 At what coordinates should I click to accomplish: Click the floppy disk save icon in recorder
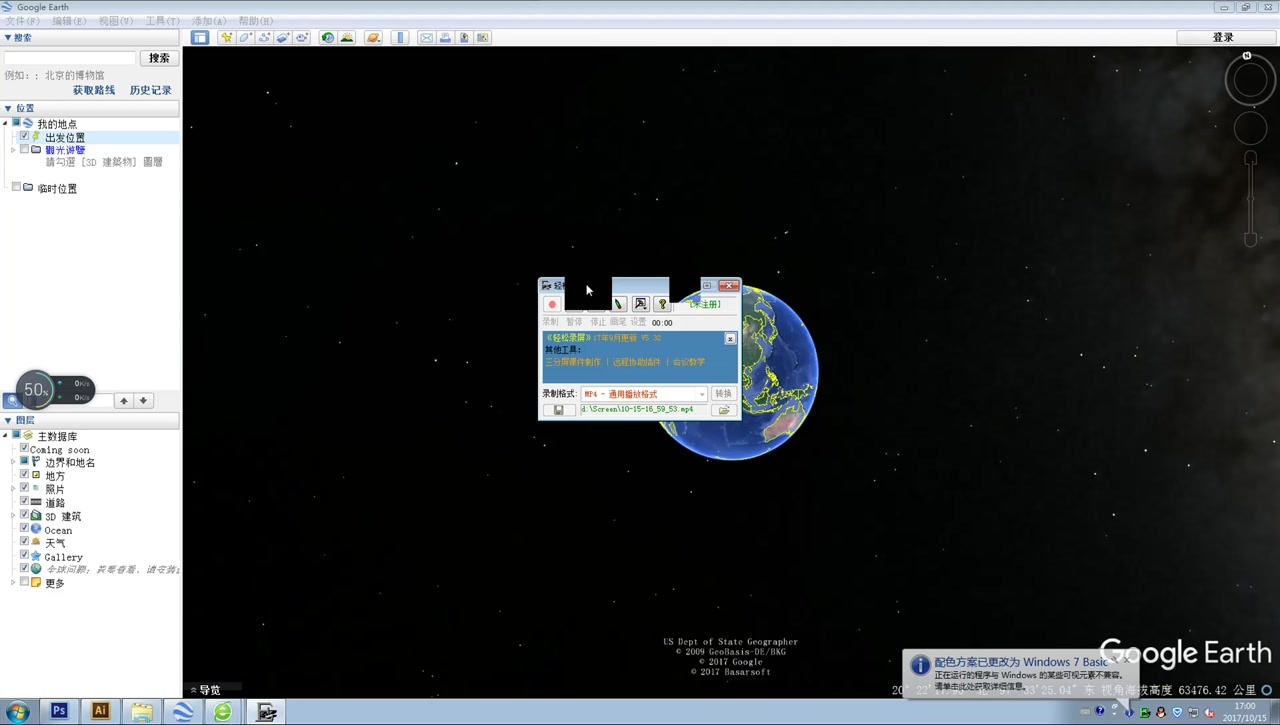559,410
